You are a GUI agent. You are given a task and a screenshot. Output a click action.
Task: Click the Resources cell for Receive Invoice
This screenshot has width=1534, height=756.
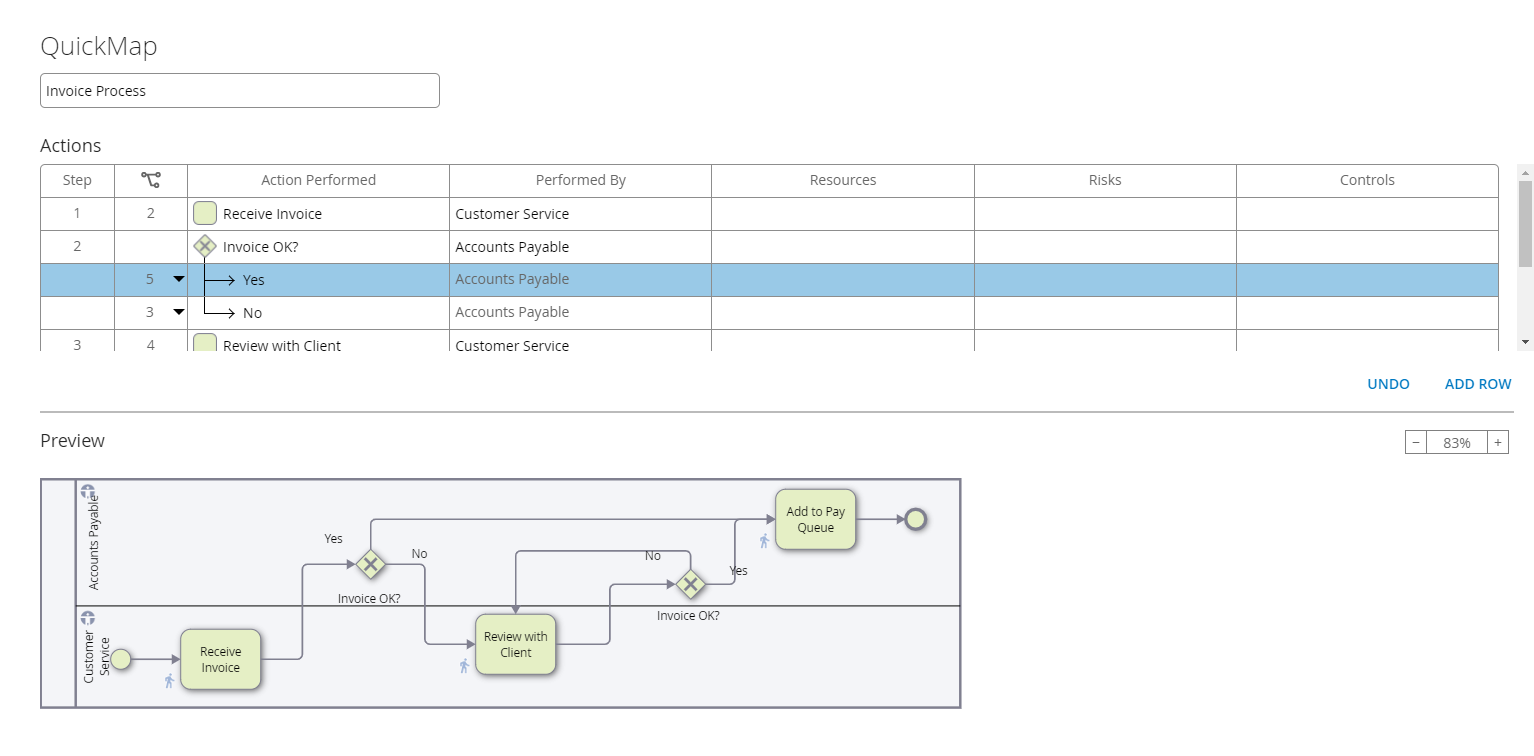pos(842,213)
